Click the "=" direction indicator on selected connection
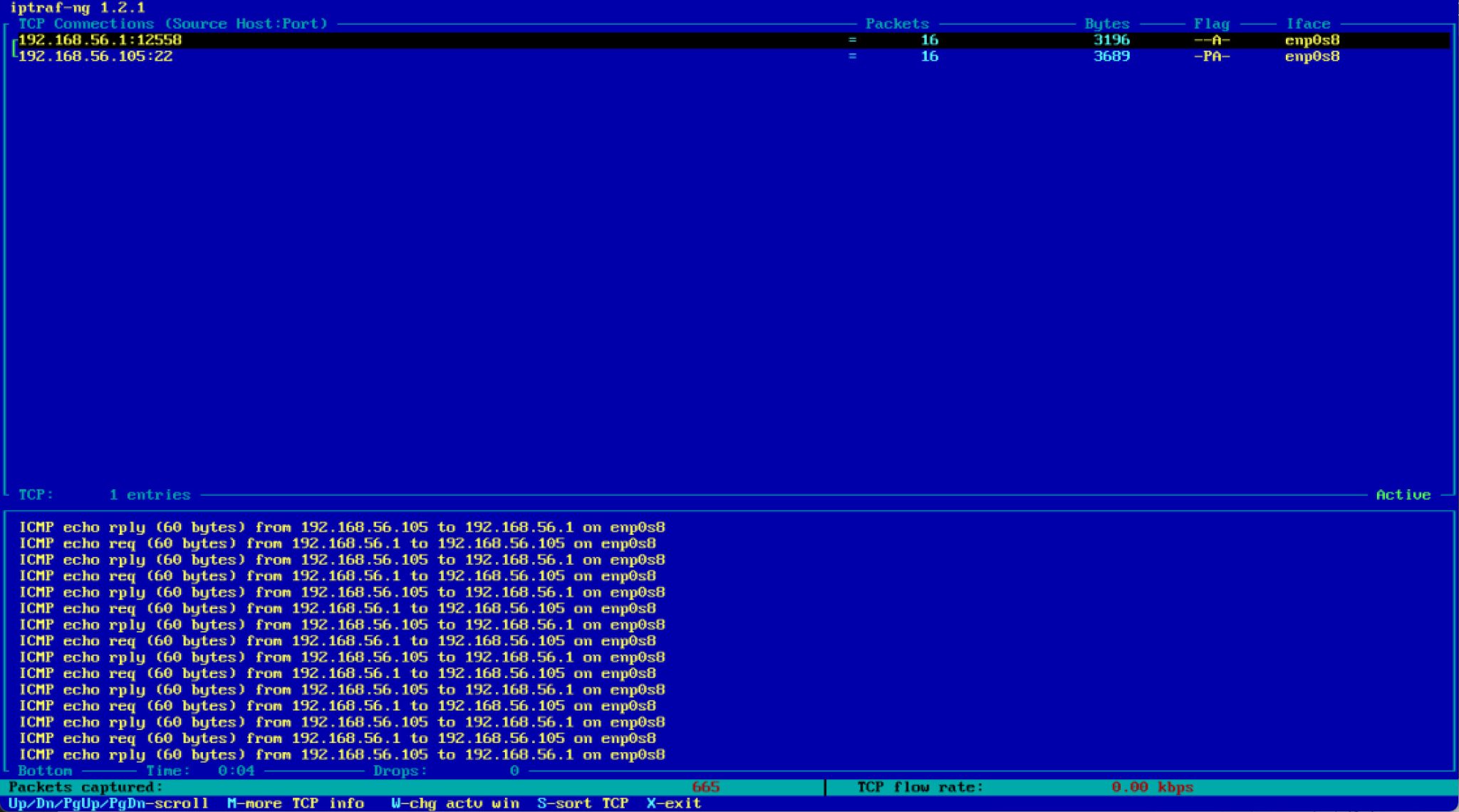Image resolution: width=1459 pixels, height=812 pixels. click(x=854, y=41)
